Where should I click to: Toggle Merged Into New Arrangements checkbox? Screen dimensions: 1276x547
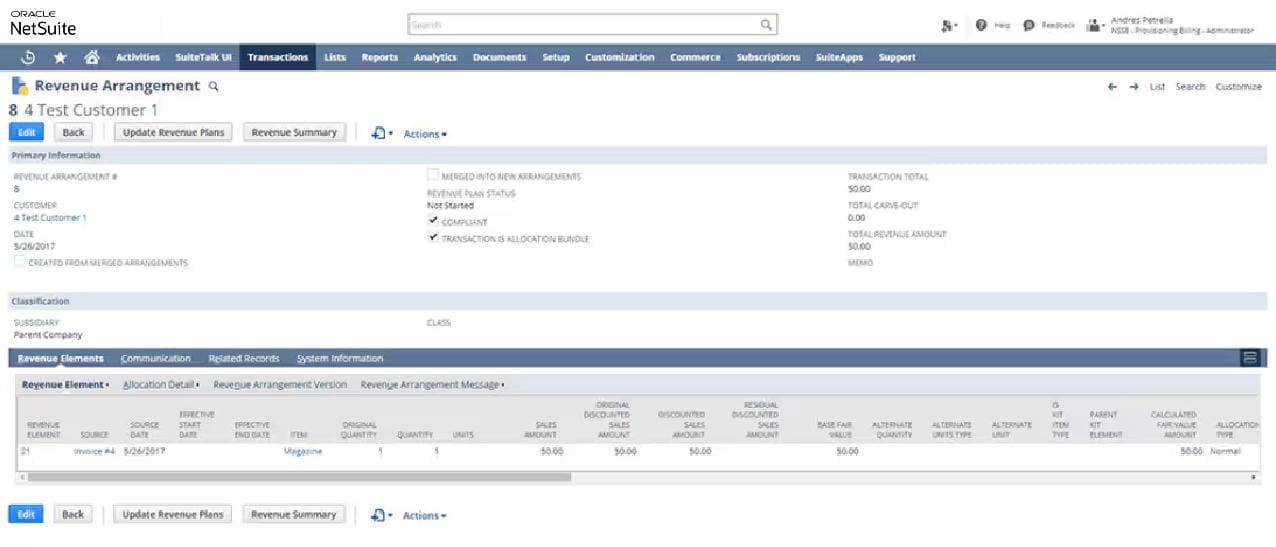click(433, 175)
